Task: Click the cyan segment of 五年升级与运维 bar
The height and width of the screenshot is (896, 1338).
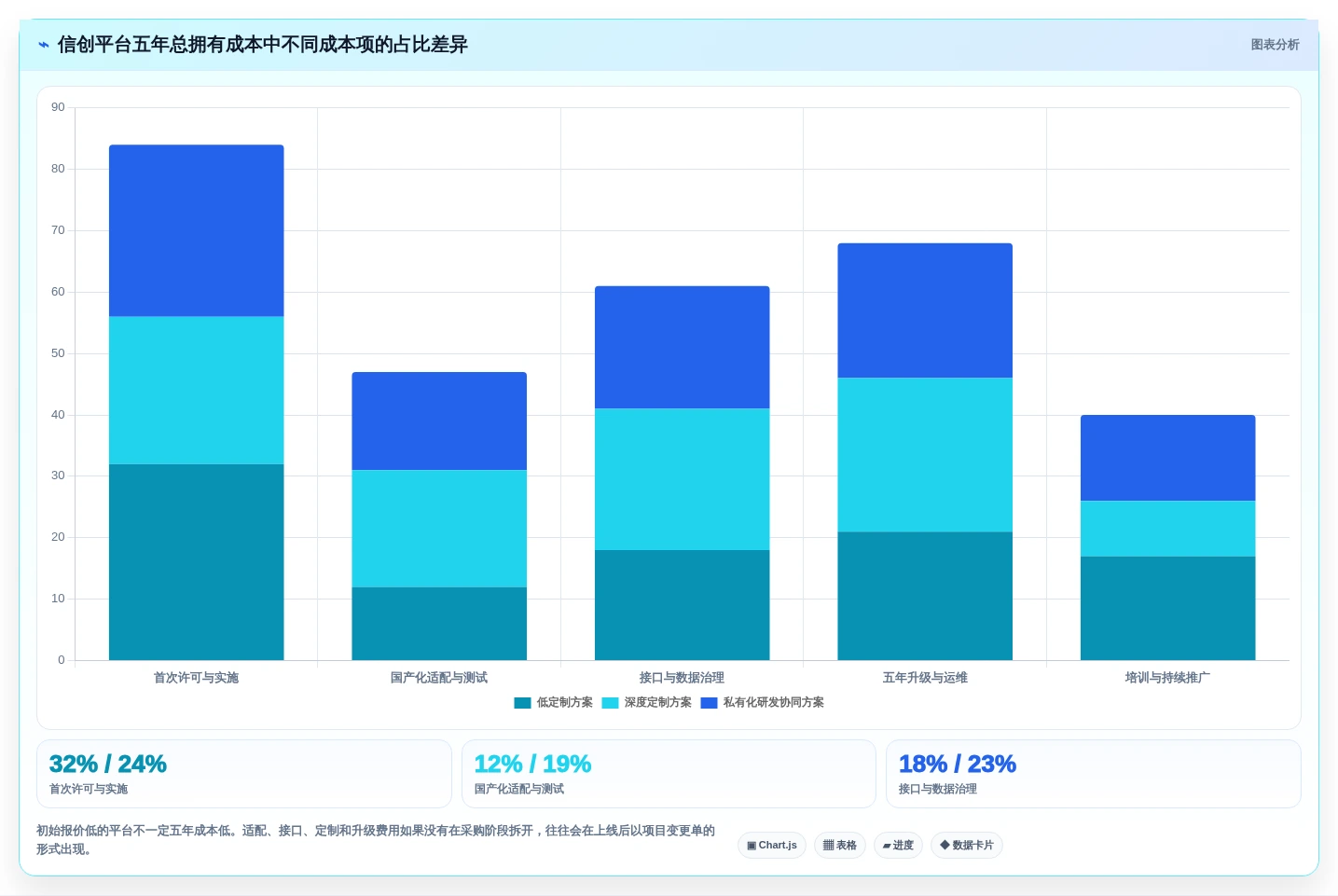Action: (x=925, y=455)
